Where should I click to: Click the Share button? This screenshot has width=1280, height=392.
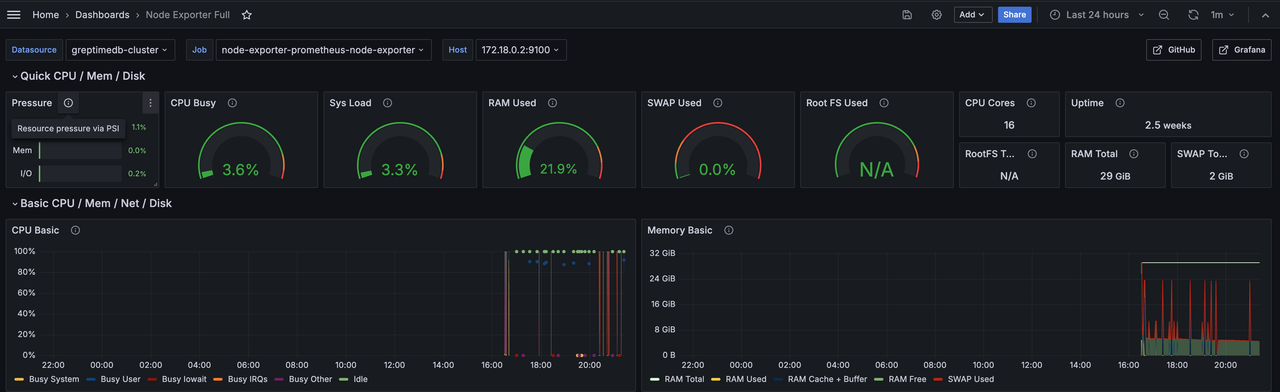pyautogui.click(x=1014, y=15)
